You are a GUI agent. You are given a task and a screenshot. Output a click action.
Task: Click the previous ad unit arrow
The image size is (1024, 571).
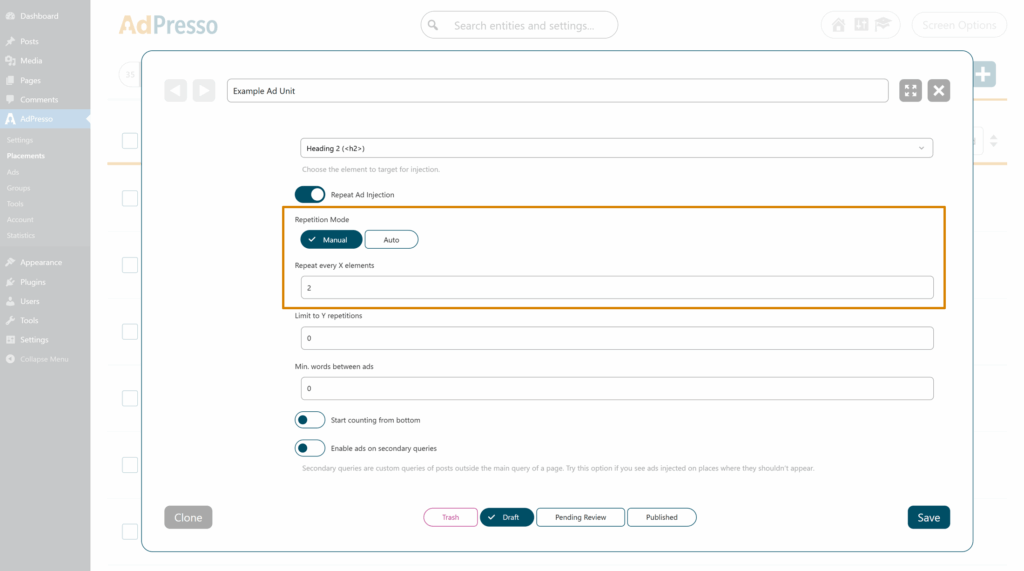[176, 91]
